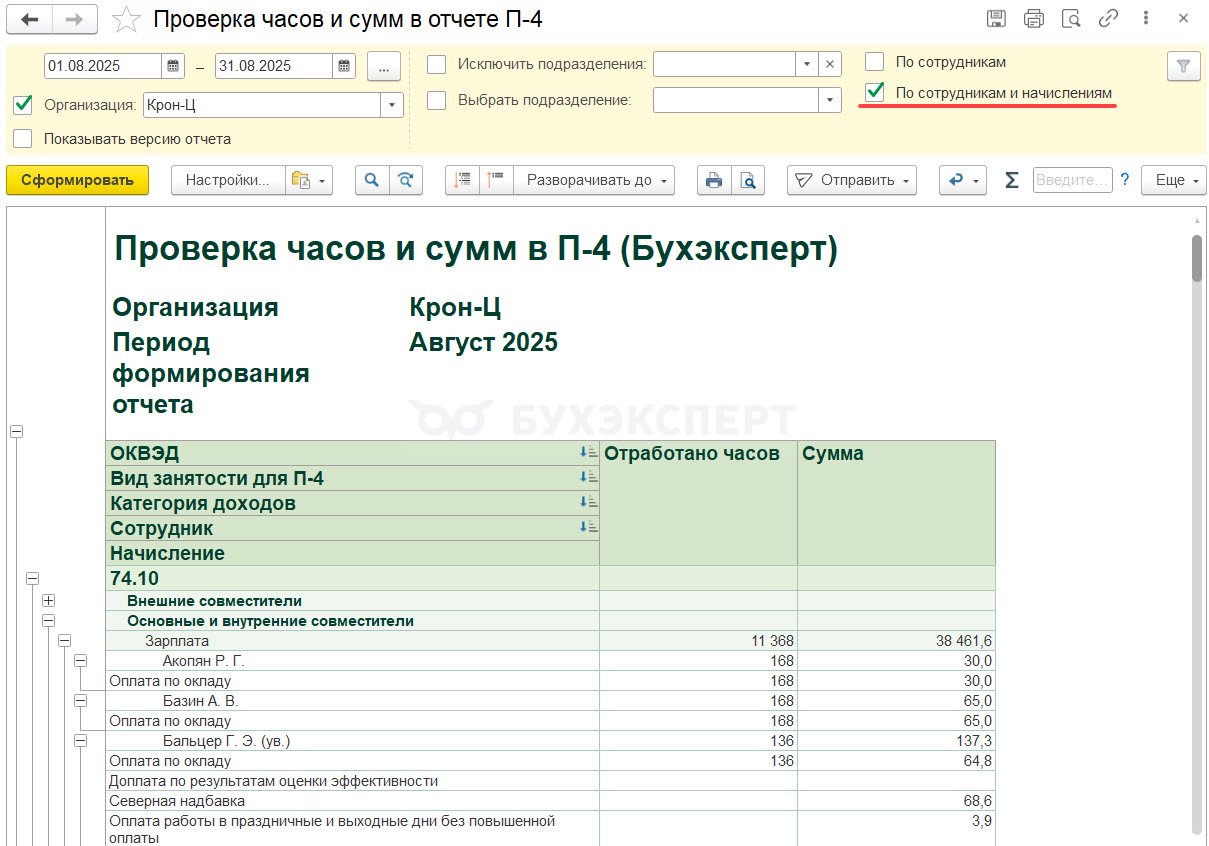Viewport: 1209px width, 846px height.
Task: Click the find (magnifier) toolbar icon
Action: 372,180
